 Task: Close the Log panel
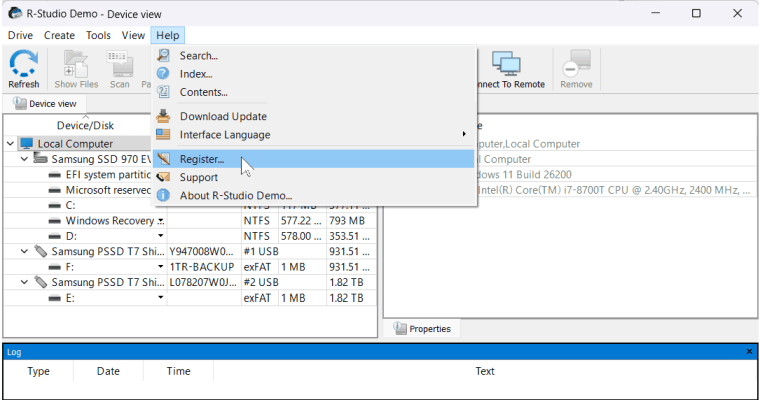(749, 351)
